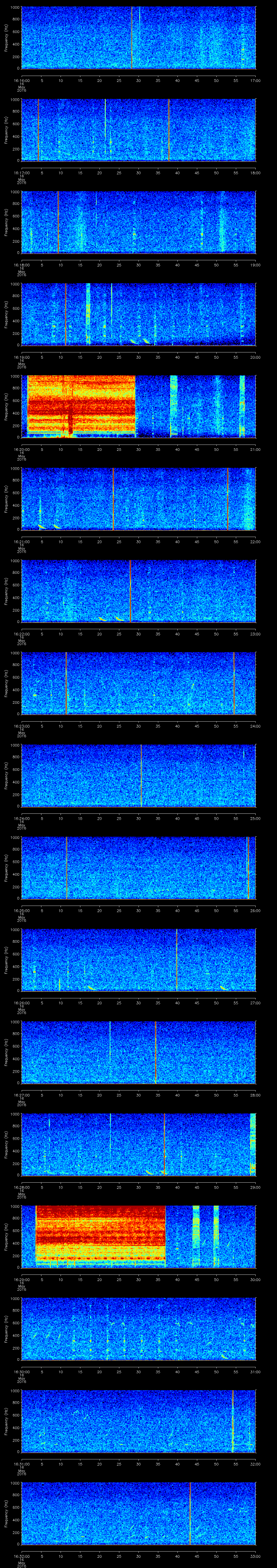Click the 16:22:00 start time label
Screen dimensions: 277x1568
coord(21,634)
